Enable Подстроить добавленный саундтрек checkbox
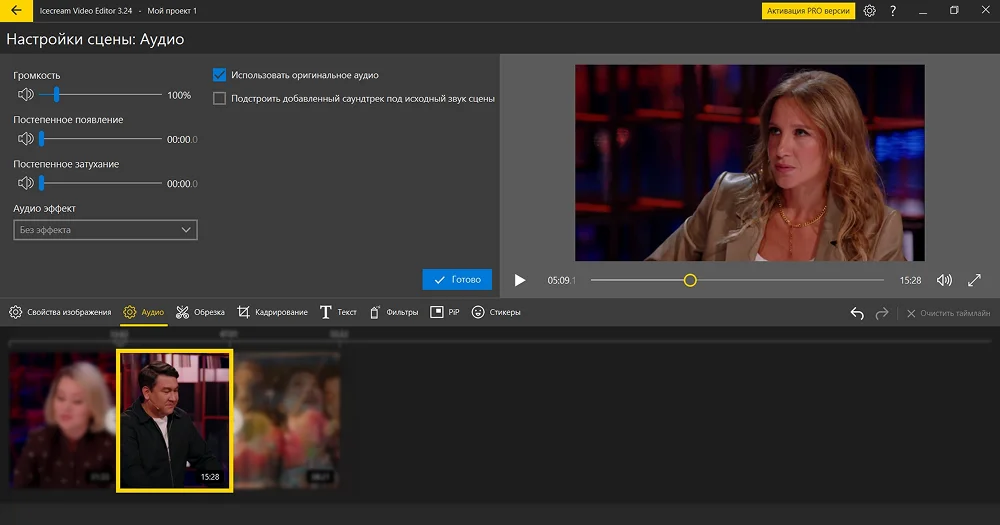Viewport: 1000px width, 525px height. (x=220, y=99)
